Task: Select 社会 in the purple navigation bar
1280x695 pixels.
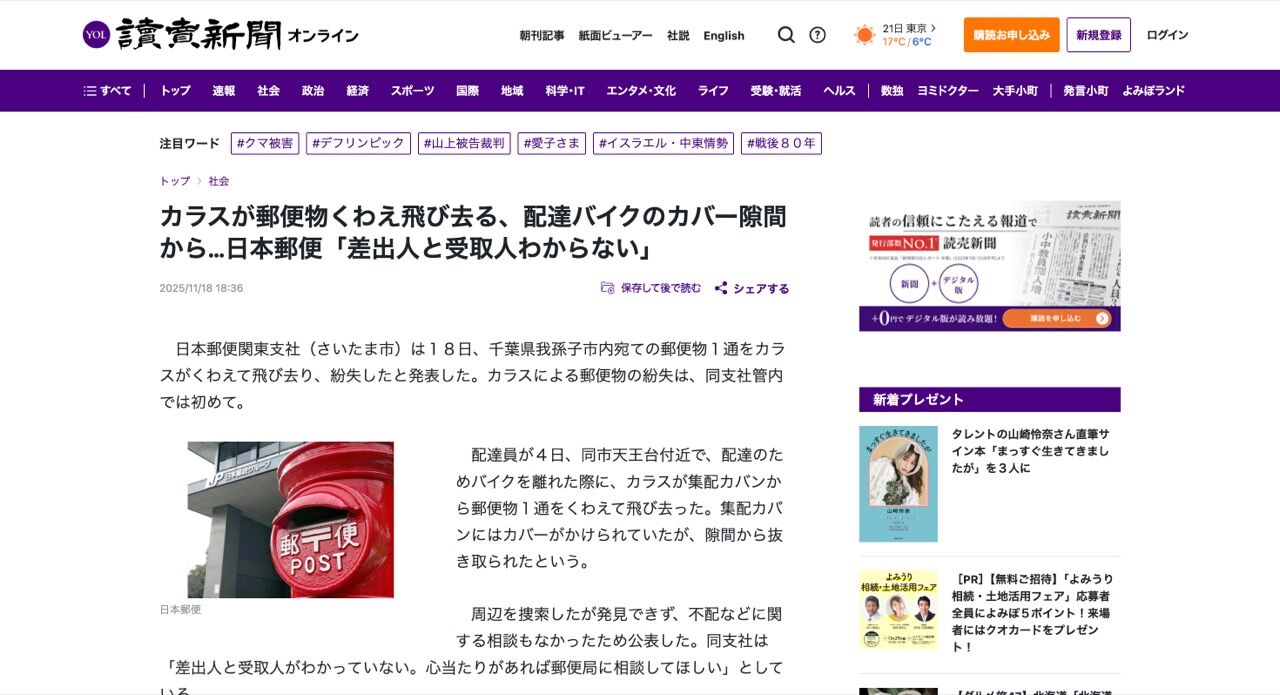Action: tap(268, 91)
